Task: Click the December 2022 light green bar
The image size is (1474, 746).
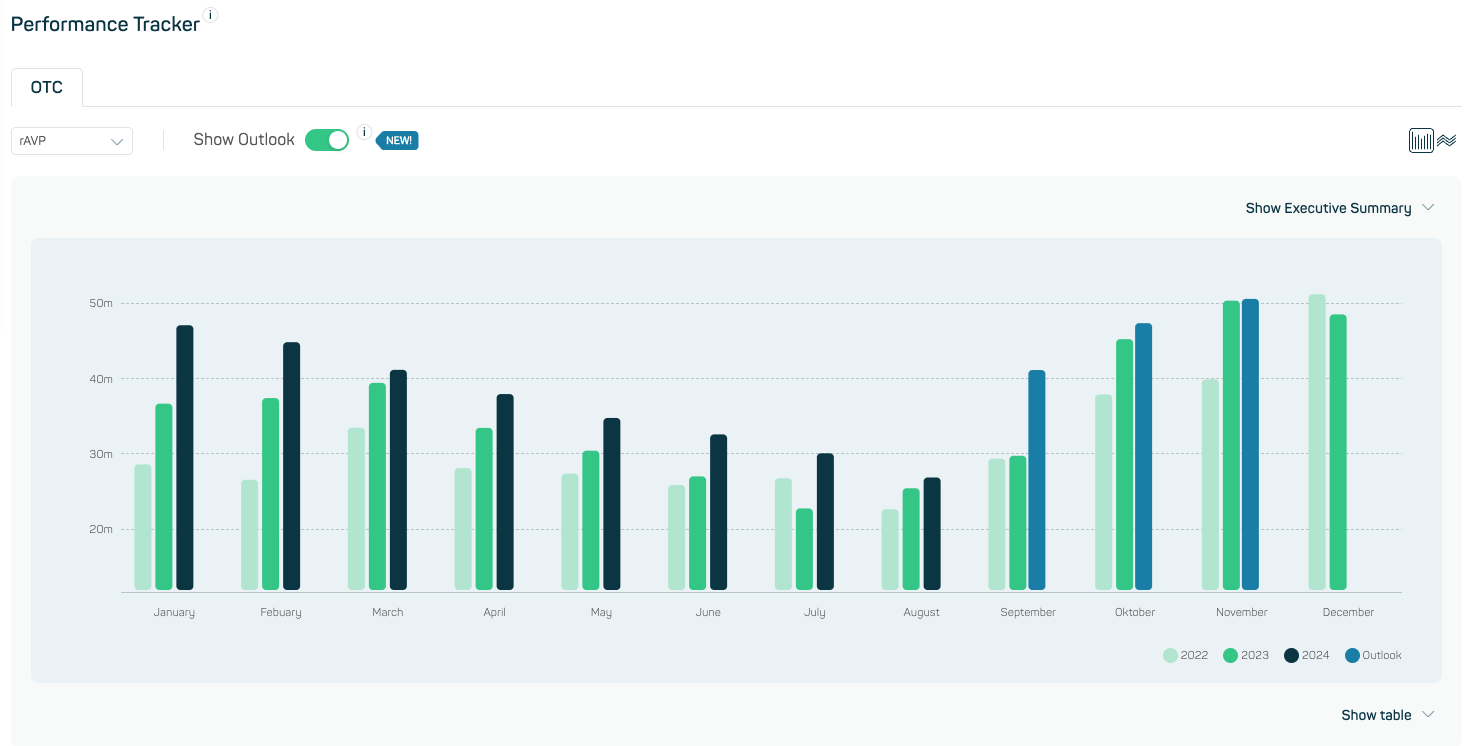Action: [1317, 442]
